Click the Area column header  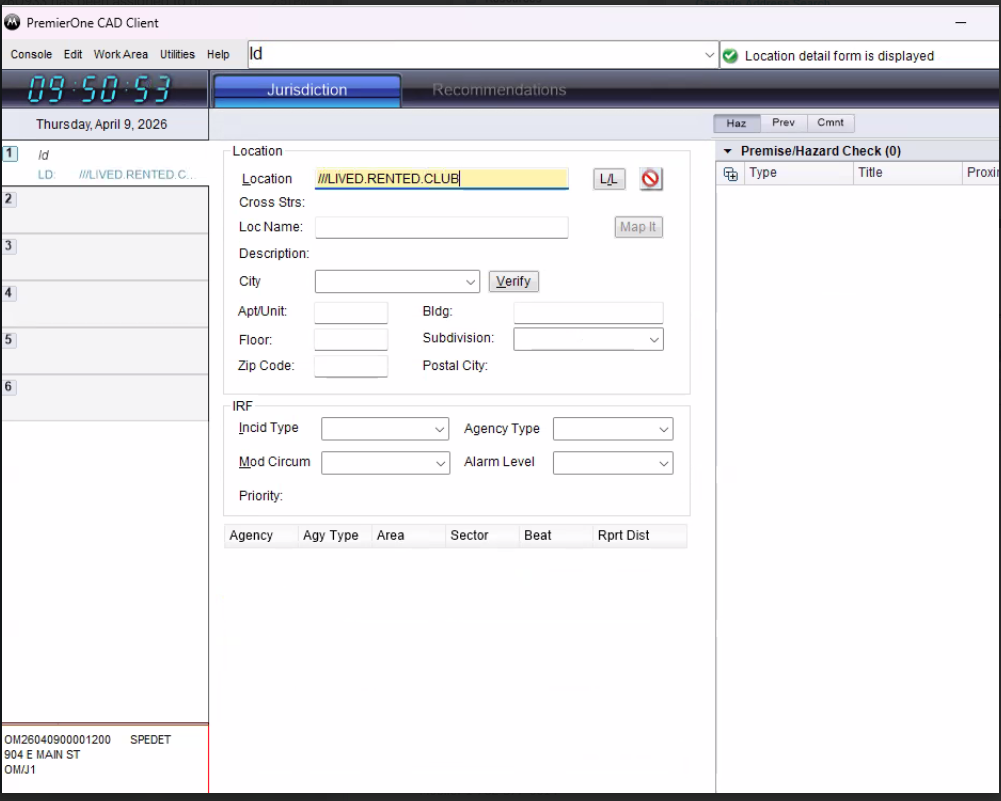coord(408,536)
